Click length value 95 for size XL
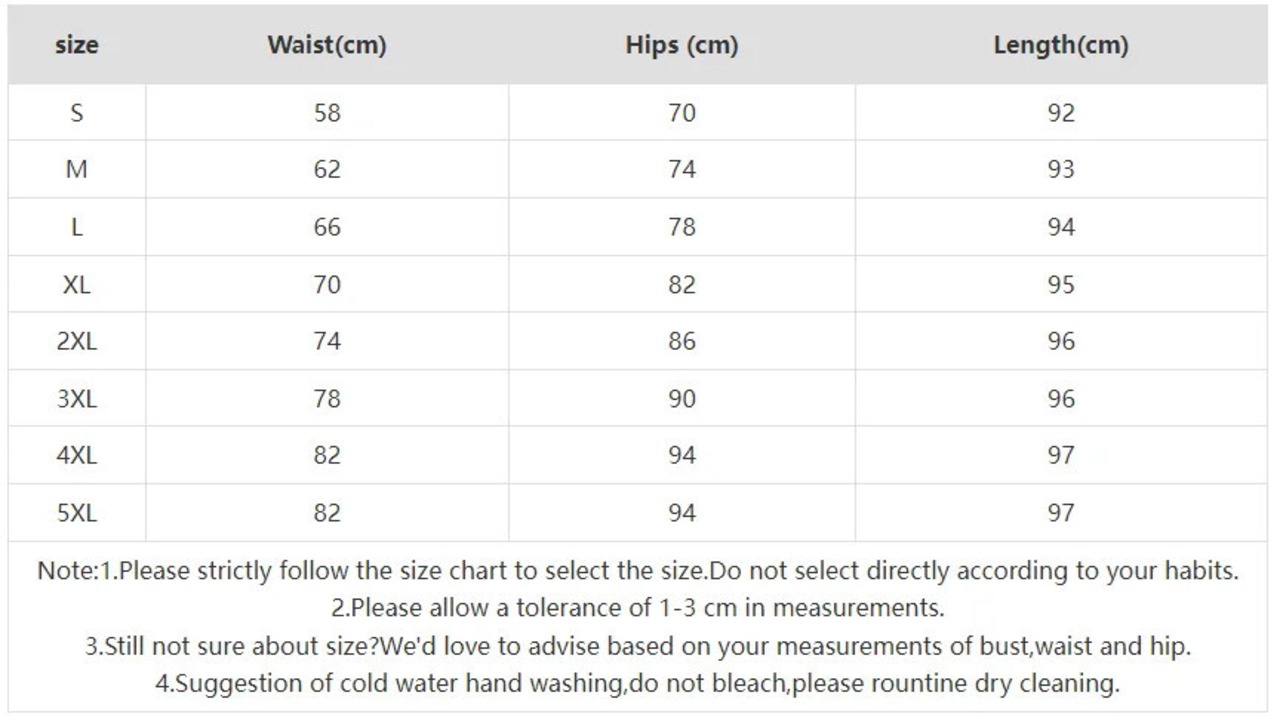Image resolution: width=1280 pixels, height=717 pixels. pos(1061,285)
